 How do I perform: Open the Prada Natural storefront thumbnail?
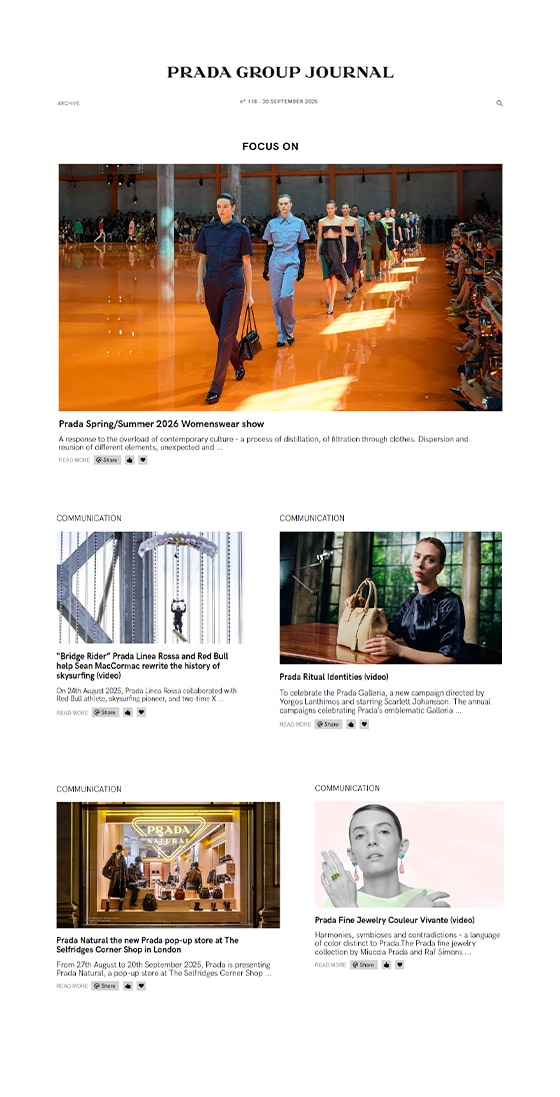(168, 865)
